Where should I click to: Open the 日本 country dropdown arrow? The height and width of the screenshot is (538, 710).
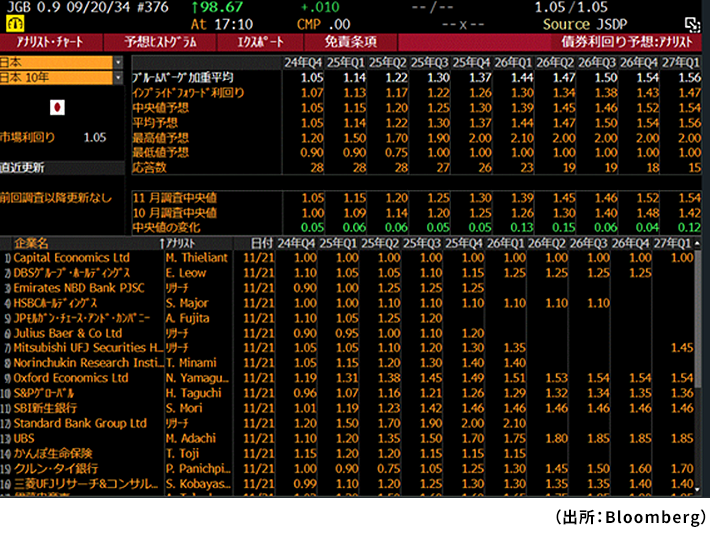pyautogui.click(x=118, y=62)
